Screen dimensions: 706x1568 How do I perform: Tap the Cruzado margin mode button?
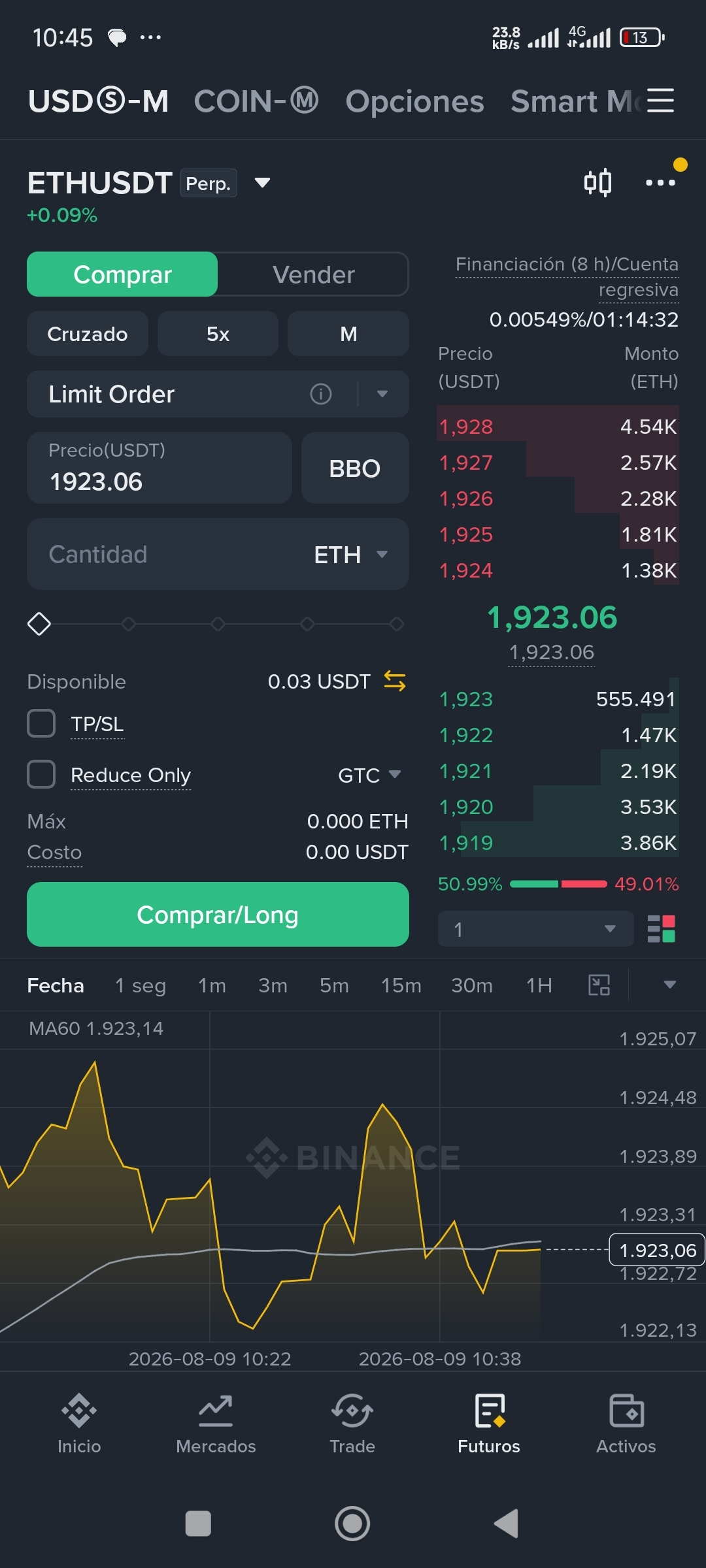point(88,334)
